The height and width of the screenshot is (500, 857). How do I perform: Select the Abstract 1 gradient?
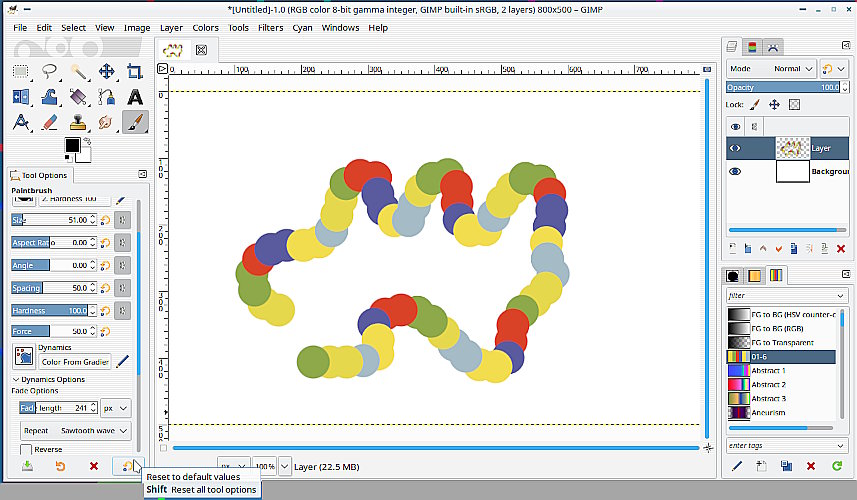(x=768, y=370)
